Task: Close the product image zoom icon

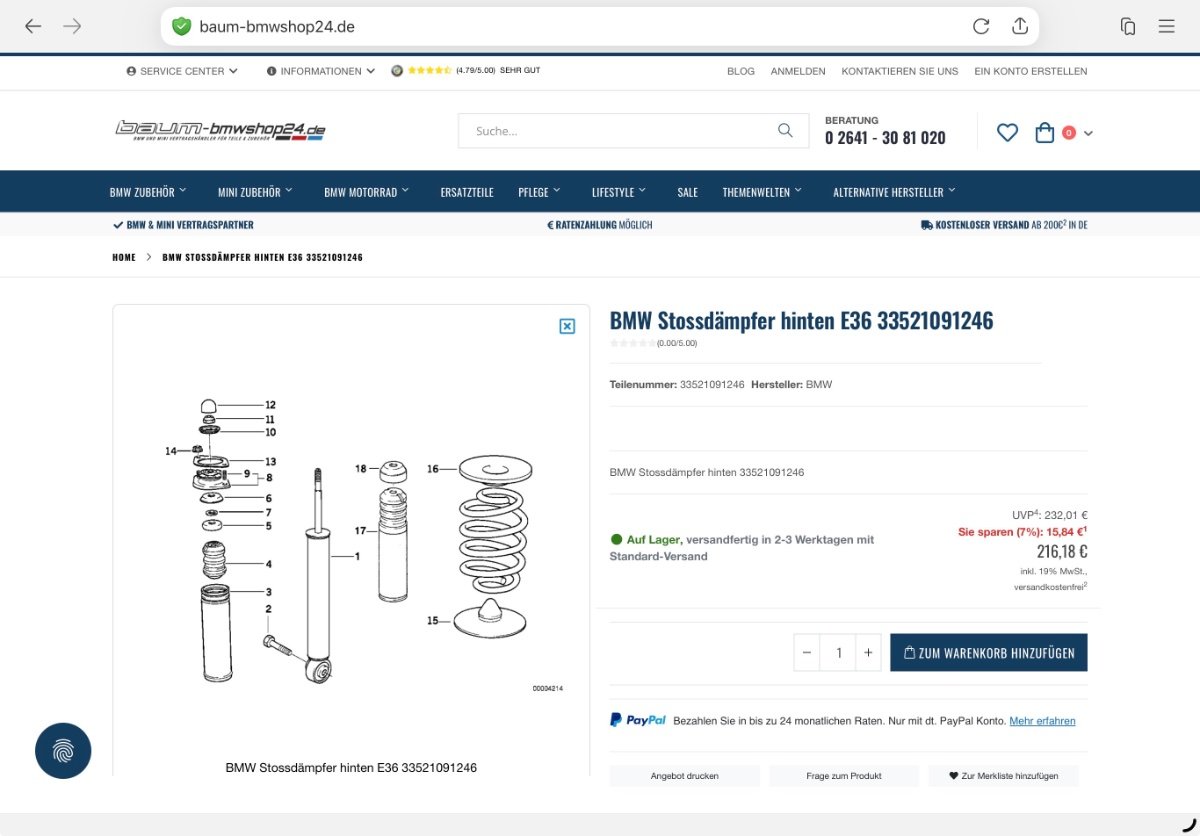Action: point(567,326)
